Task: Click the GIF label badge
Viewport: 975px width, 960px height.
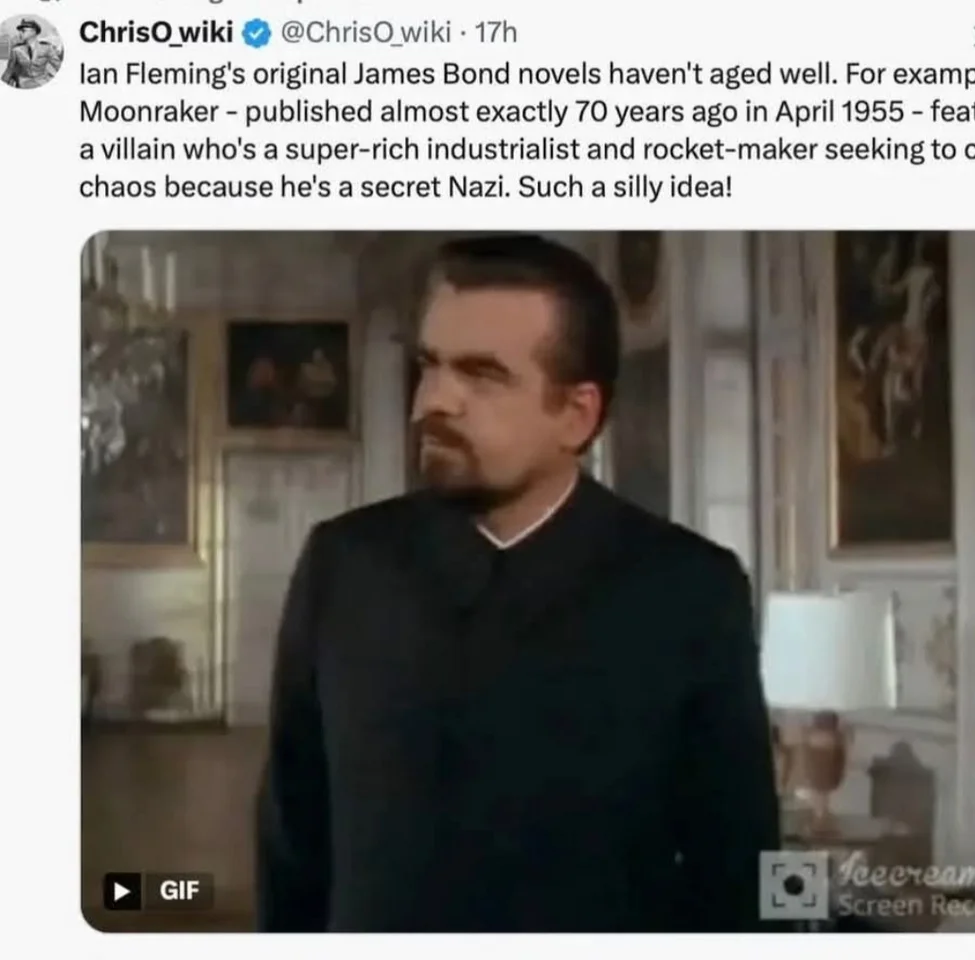Action: pos(159,890)
